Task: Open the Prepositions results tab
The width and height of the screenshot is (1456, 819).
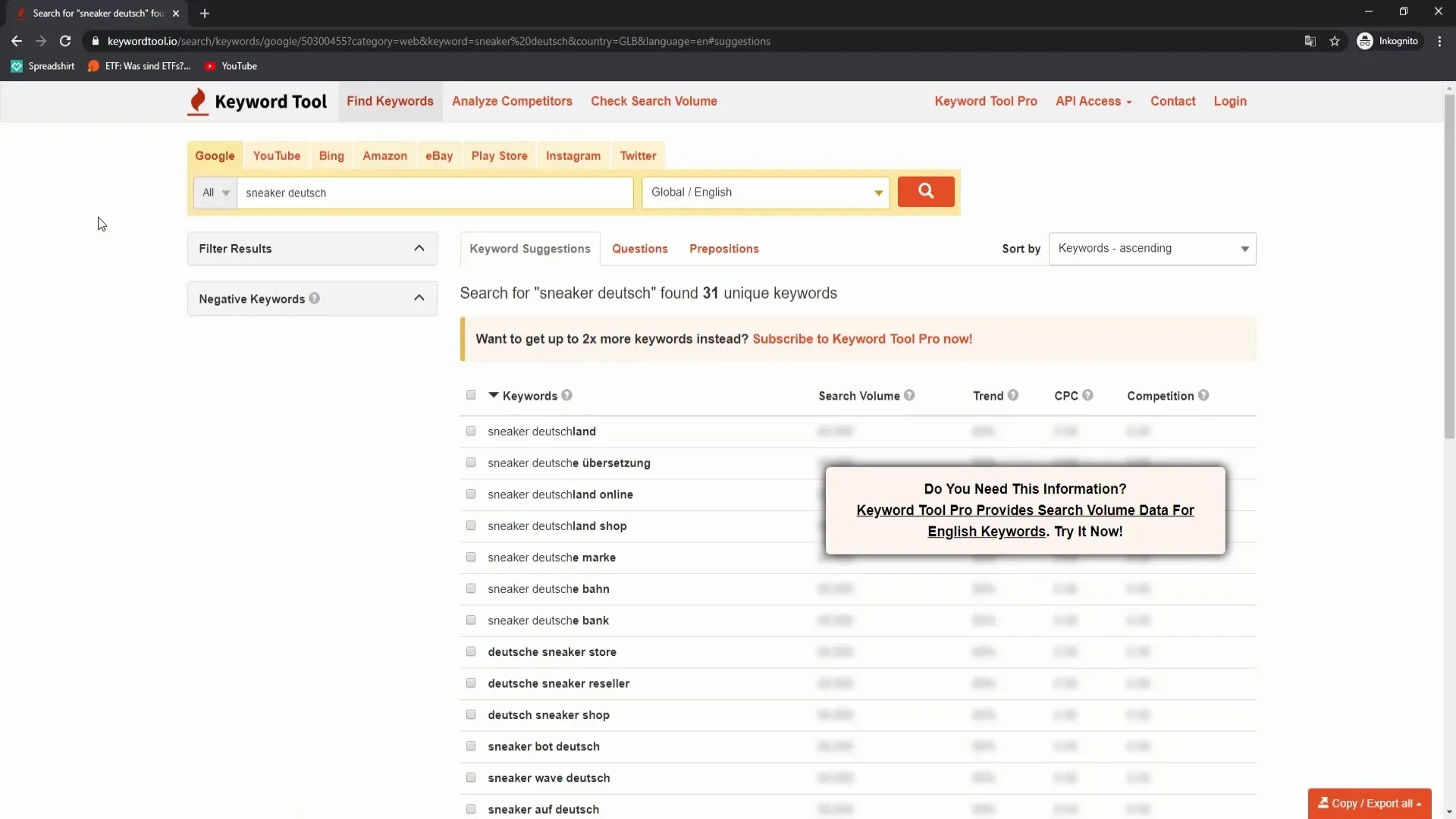Action: tap(724, 249)
